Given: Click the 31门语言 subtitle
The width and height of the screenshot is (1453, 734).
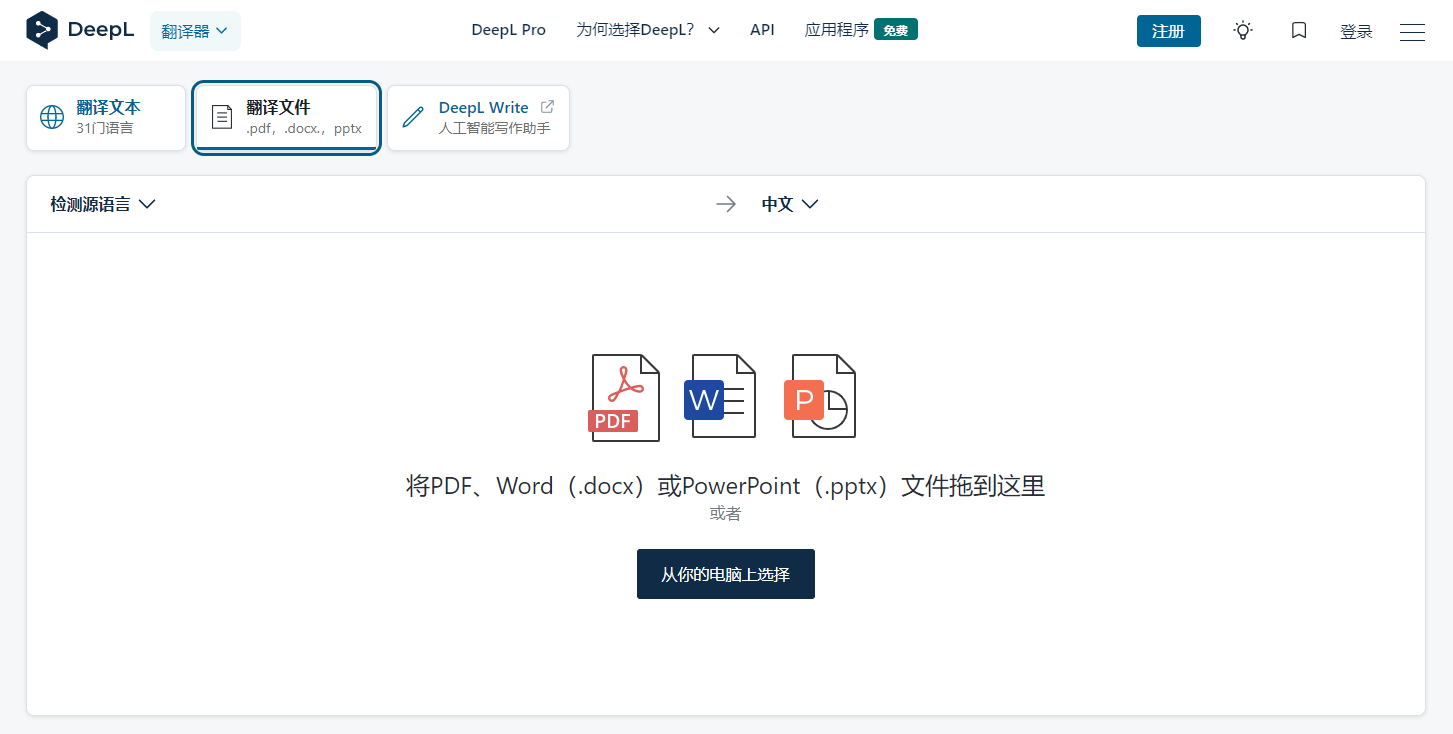Looking at the screenshot, I should tap(104, 128).
